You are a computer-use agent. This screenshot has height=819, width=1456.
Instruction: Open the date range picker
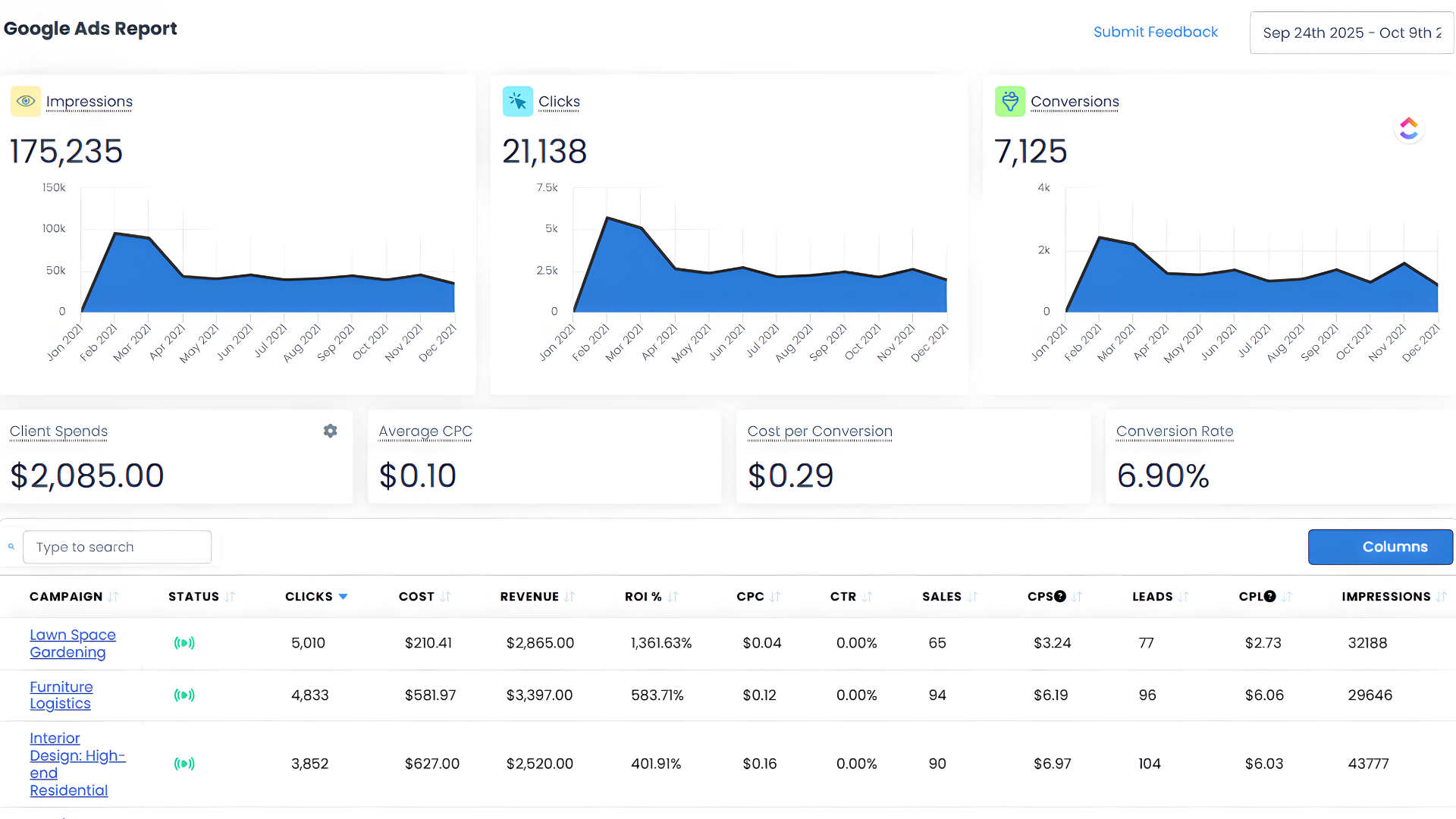(x=1351, y=33)
